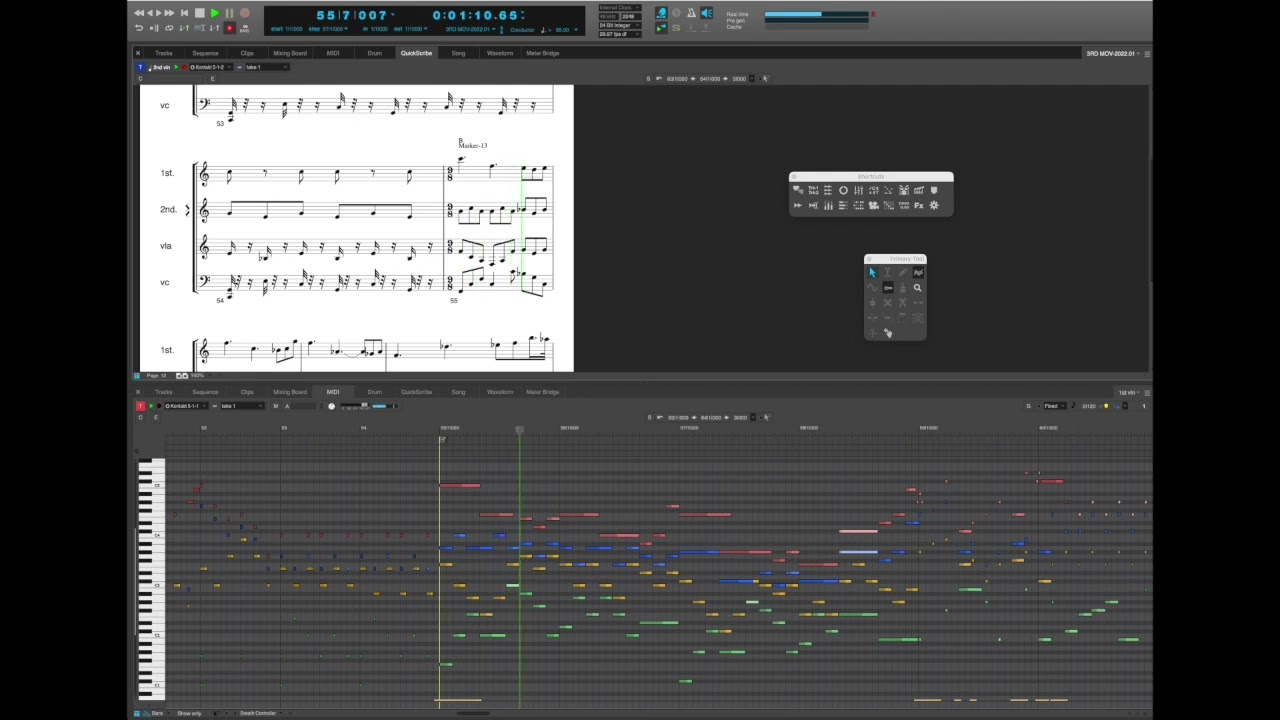
Task: Start playback with the Play button
Action: coord(214,13)
